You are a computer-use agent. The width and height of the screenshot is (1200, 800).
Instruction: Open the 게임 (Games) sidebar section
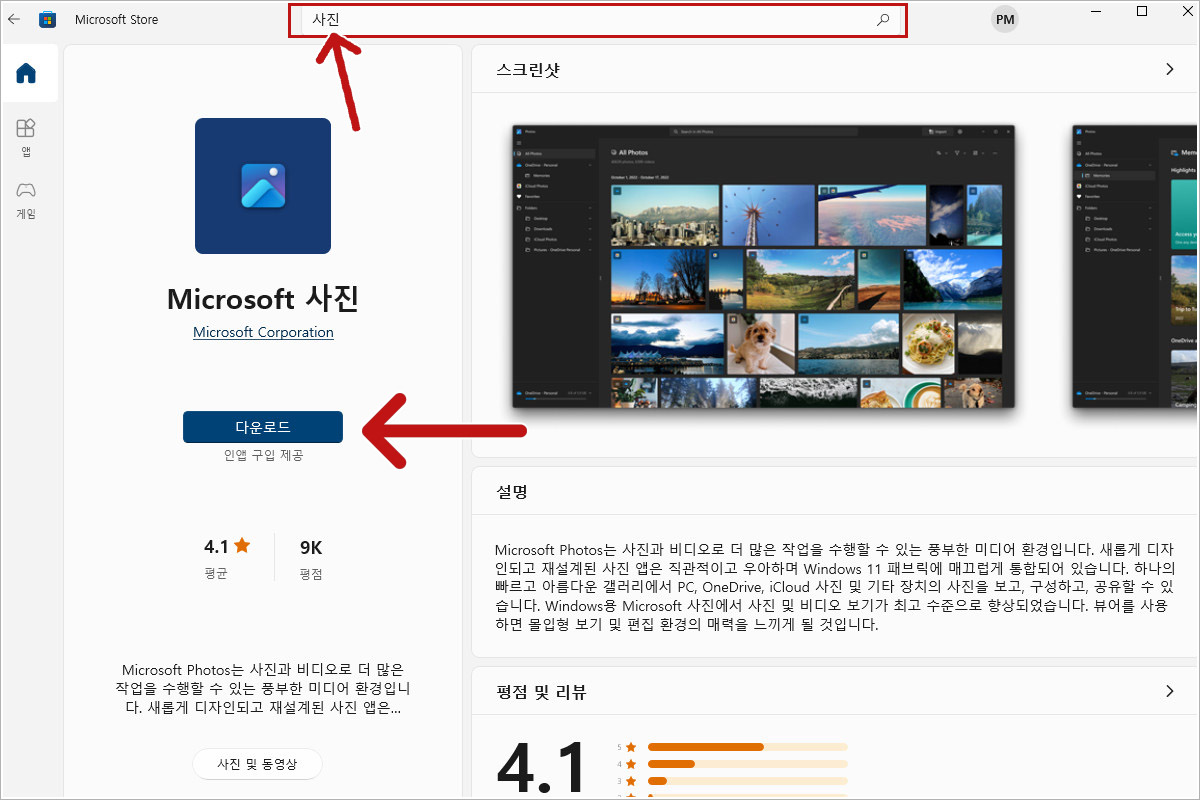click(27, 200)
